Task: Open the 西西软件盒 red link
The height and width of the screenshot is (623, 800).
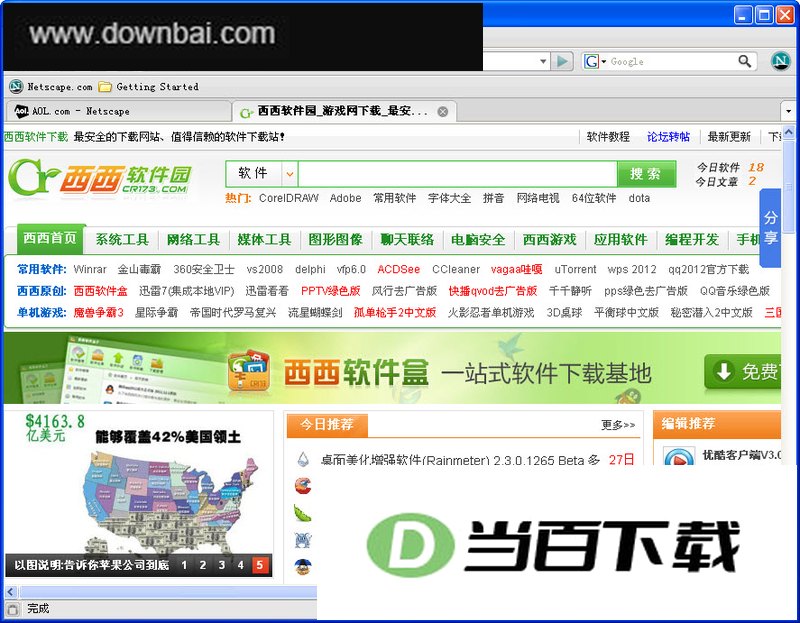Action: [101, 291]
